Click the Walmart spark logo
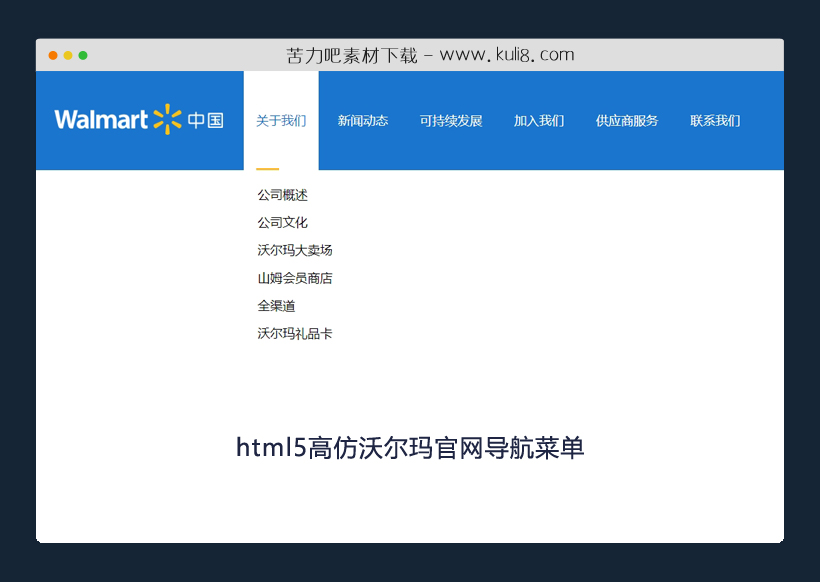 (168, 118)
